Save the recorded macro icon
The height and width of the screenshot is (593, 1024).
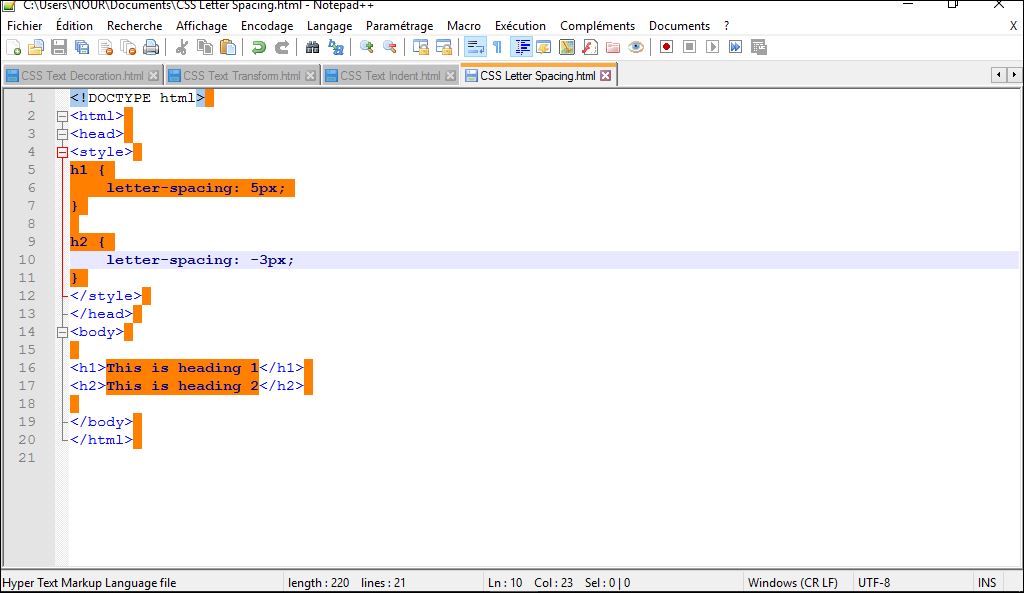point(759,47)
